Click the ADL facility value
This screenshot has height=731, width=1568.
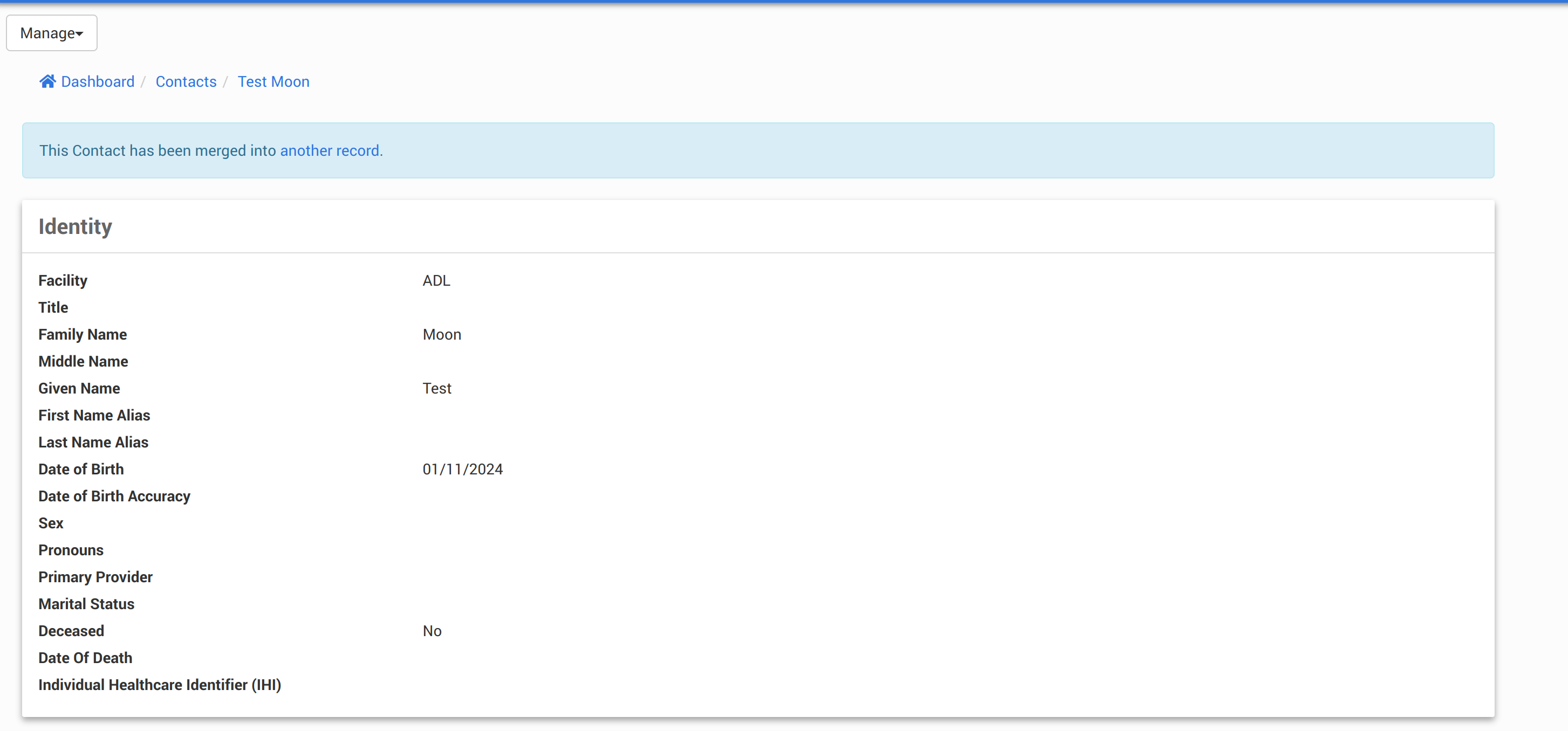(x=436, y=280)
